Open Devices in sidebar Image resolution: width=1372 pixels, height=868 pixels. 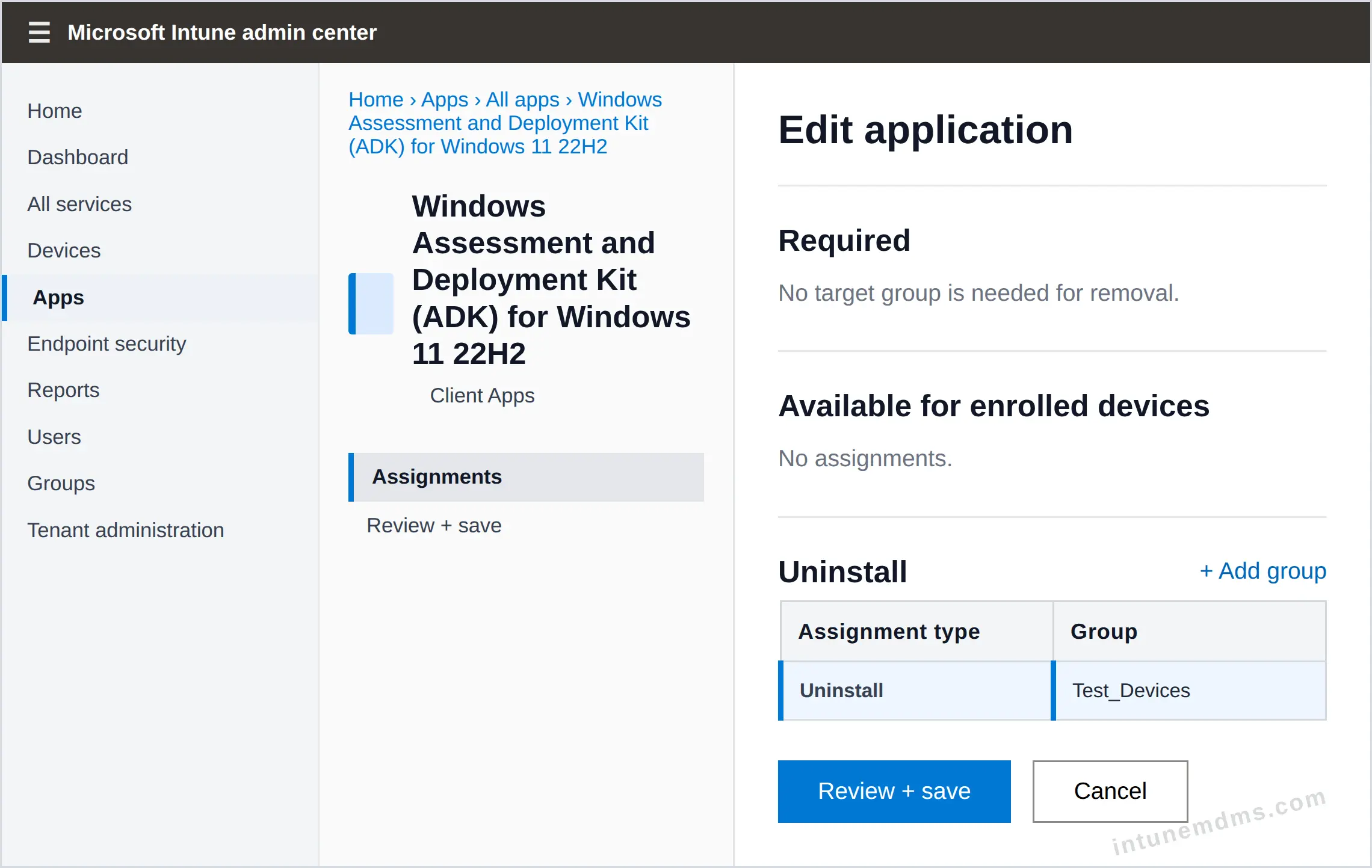(x=64, y=250)
